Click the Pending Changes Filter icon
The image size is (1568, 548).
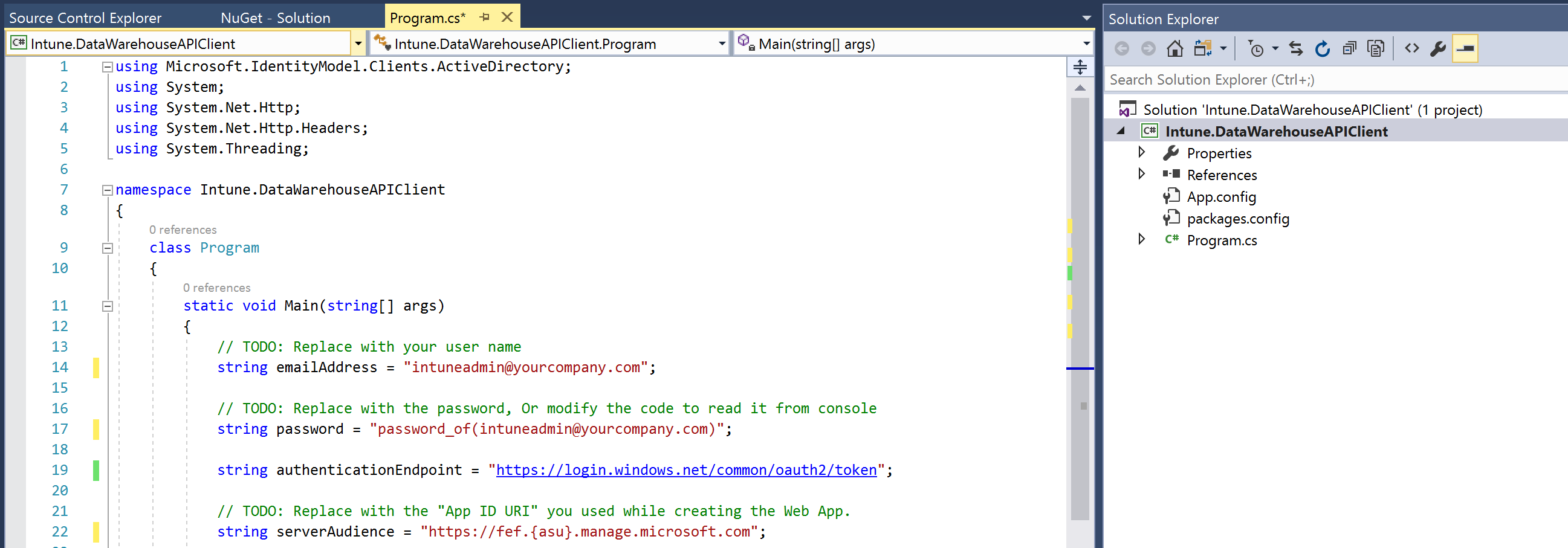click(1255, 49)
